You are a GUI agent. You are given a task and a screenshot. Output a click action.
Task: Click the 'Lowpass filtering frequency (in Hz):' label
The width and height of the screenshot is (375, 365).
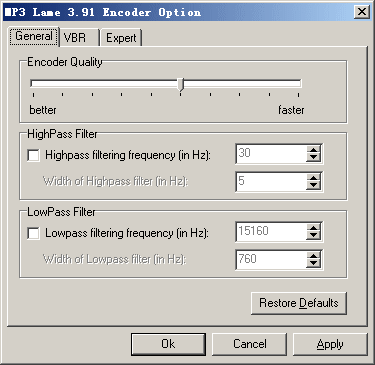point(127,233)
